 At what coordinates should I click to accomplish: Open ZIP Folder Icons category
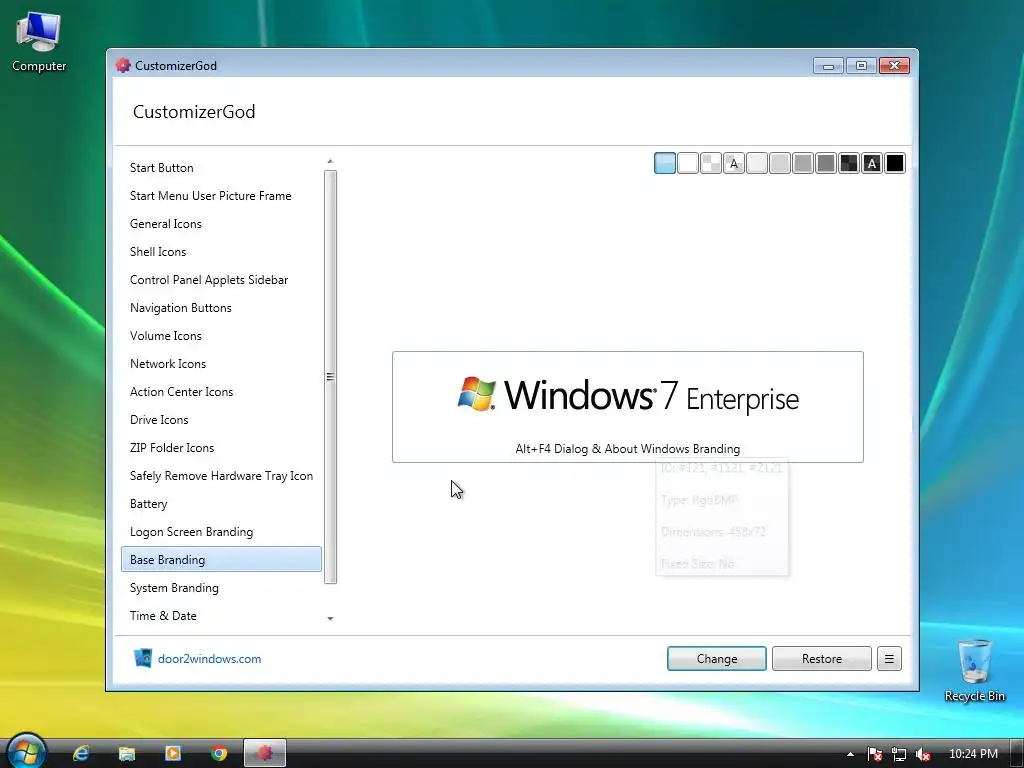point(221,448)
